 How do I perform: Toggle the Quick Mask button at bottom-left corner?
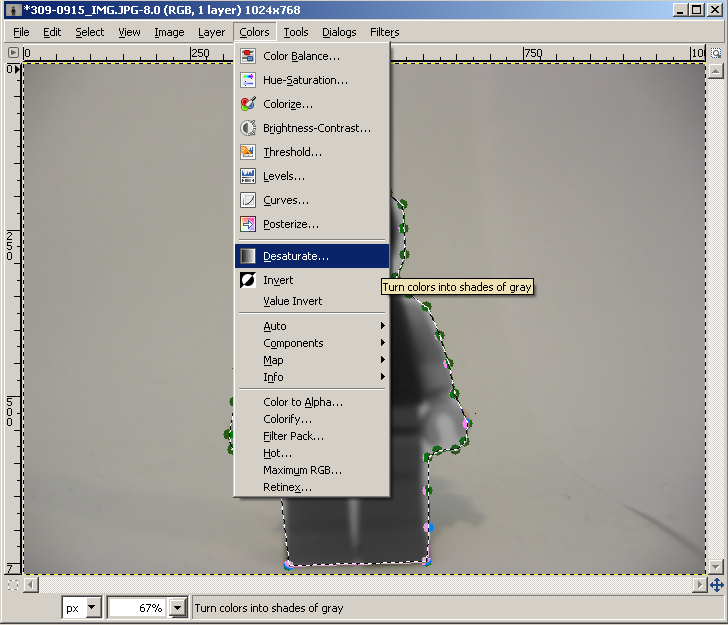[x=13, y=585]
